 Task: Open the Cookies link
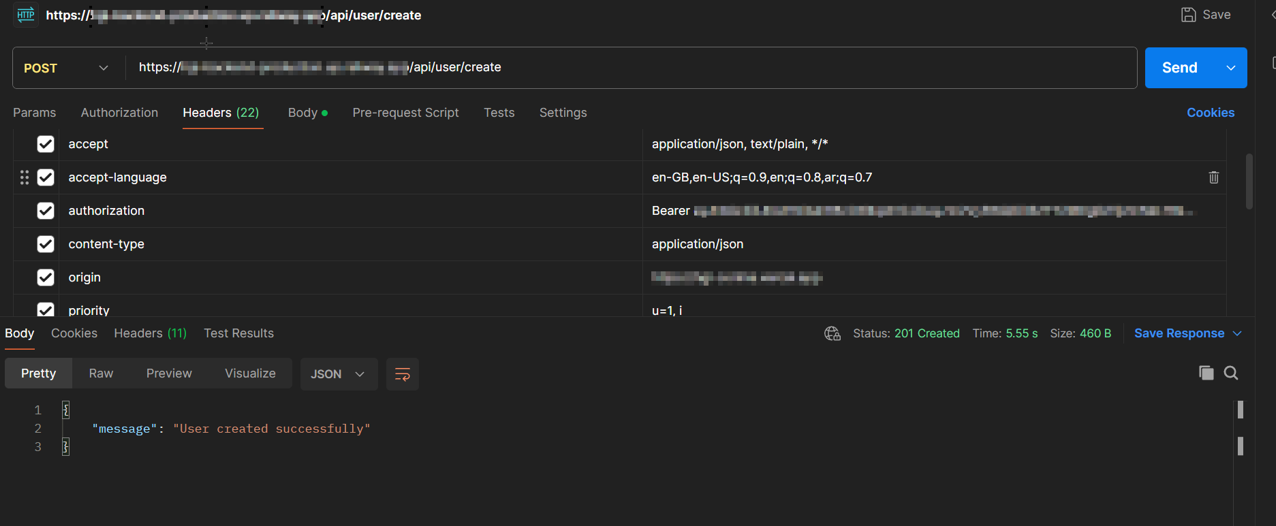point(1210,113)
